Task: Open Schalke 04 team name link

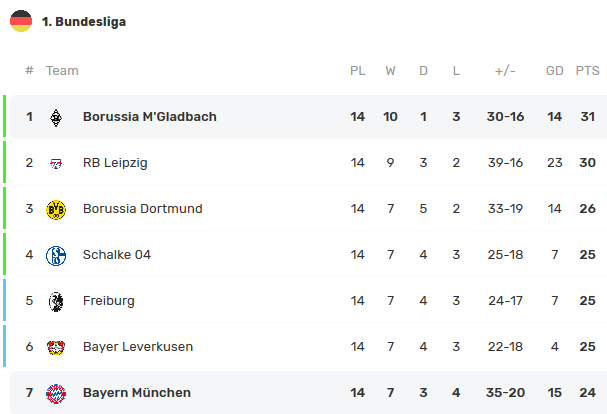Action: coord(117,254)
